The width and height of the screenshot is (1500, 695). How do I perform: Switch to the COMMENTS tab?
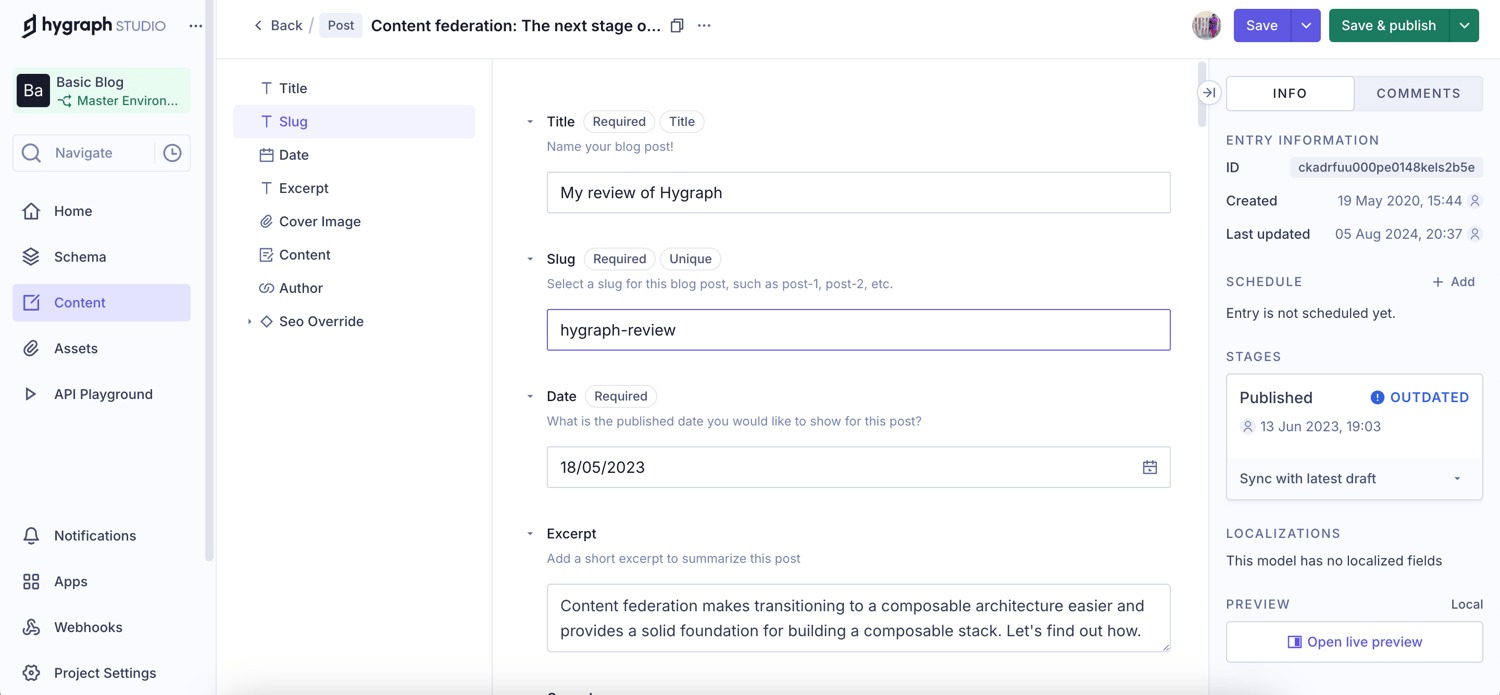[x=1418, y=93]
